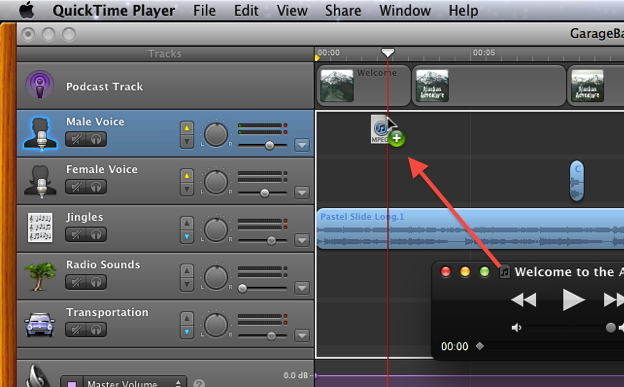
Task: Open the File menu
Action: pyautogui.click(x=205, y=10)
